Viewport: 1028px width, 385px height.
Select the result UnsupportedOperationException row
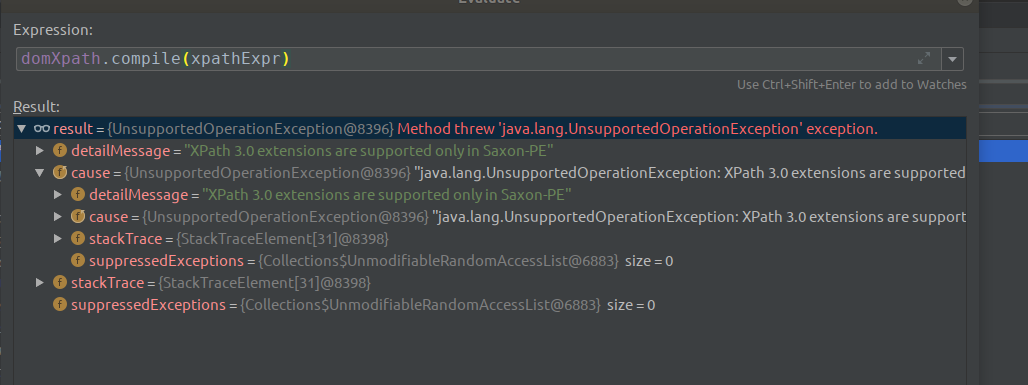[x=490, y=129]
